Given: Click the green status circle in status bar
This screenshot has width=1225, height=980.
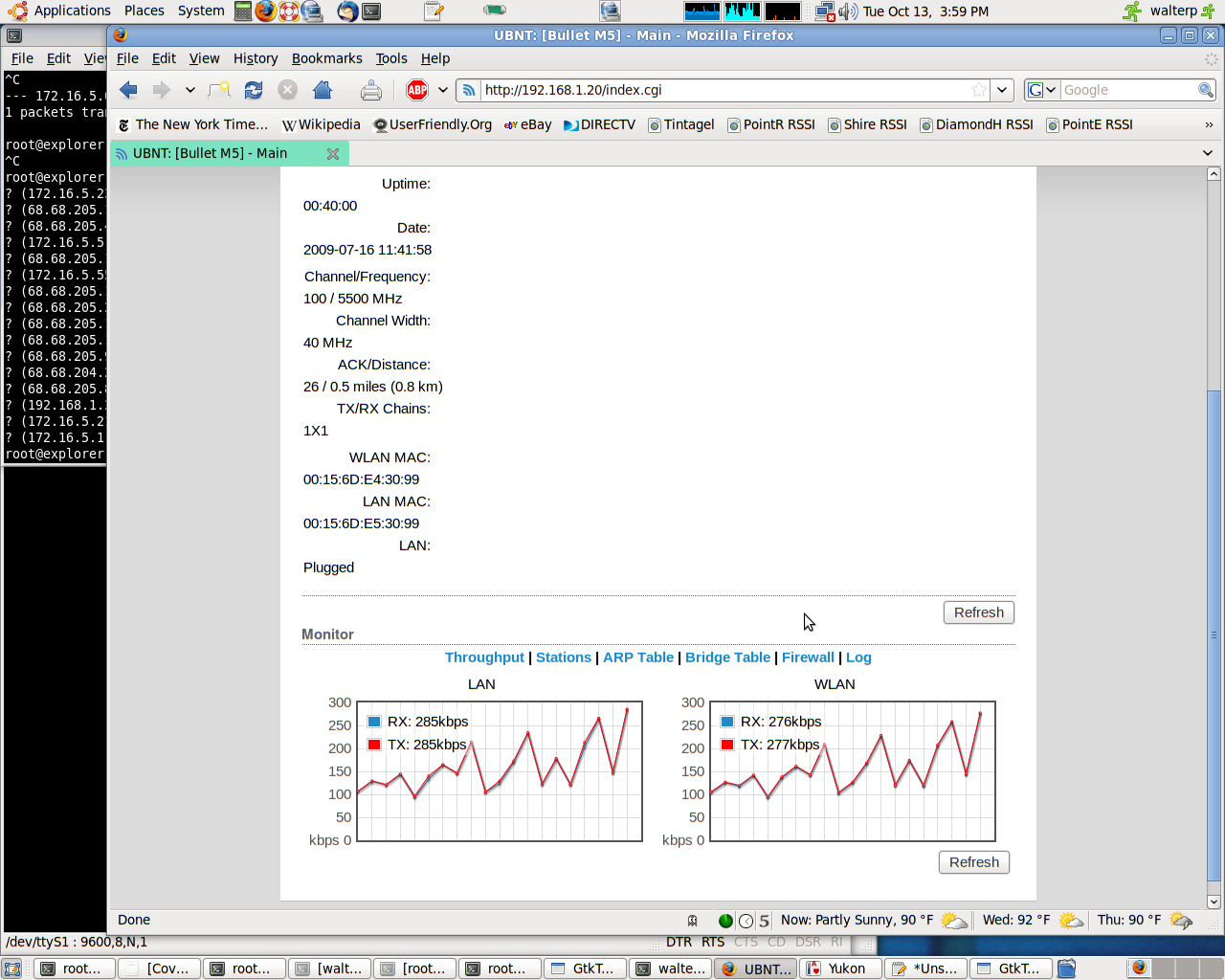Looking at the screenshot, I should pyautogui.click(x=725, y=921).
